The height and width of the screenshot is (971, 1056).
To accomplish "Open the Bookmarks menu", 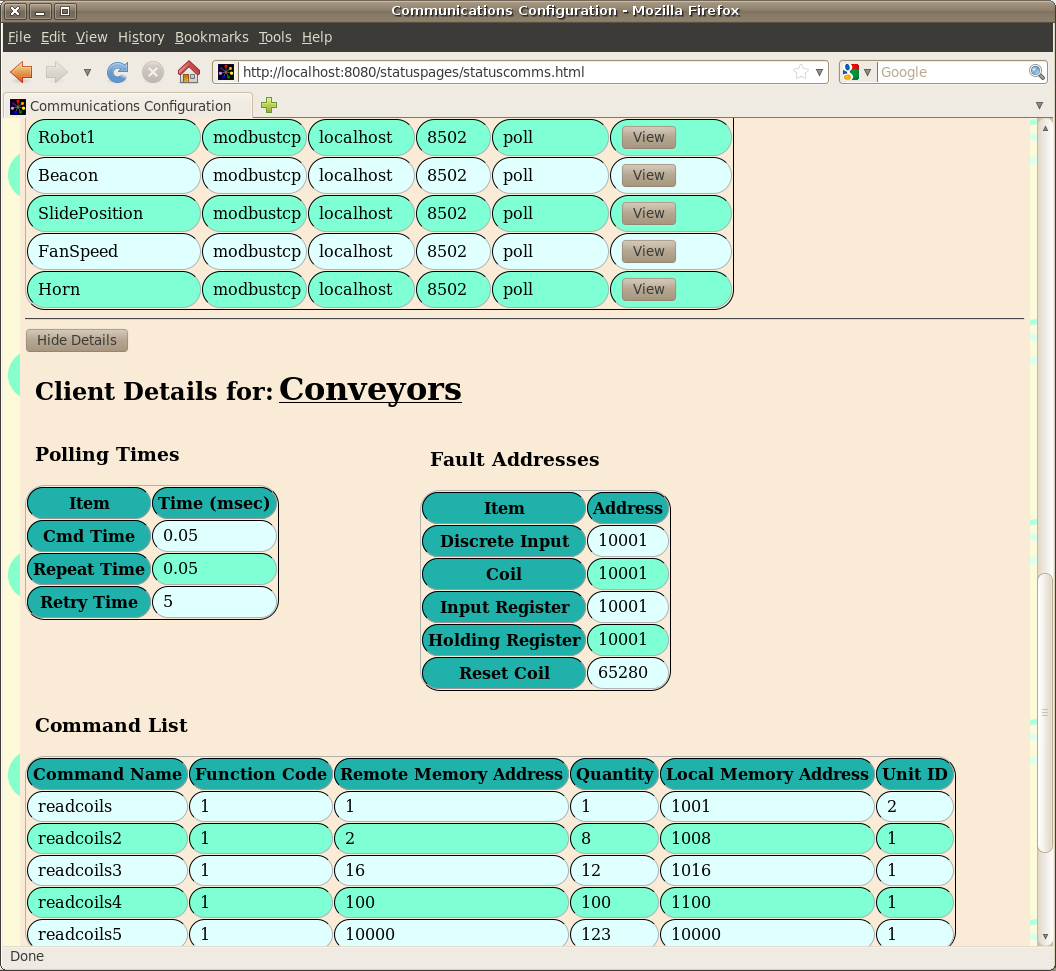I will (211, 37).
